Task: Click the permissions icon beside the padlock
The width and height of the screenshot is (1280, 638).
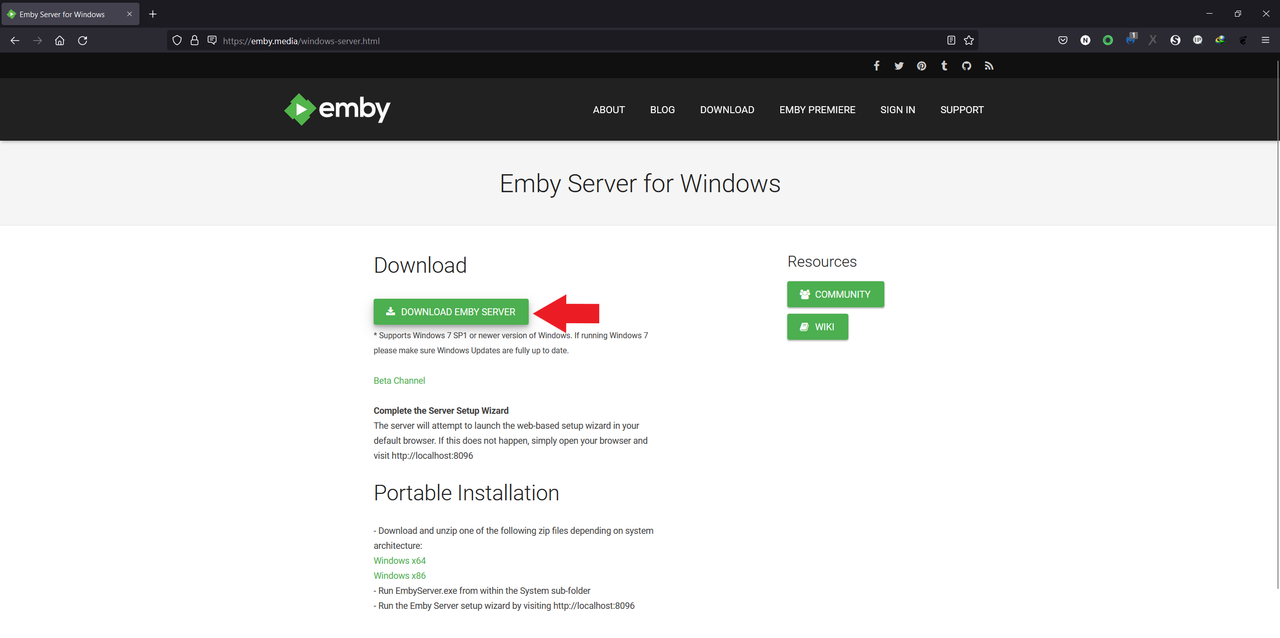Action: [x=211, y=41]
